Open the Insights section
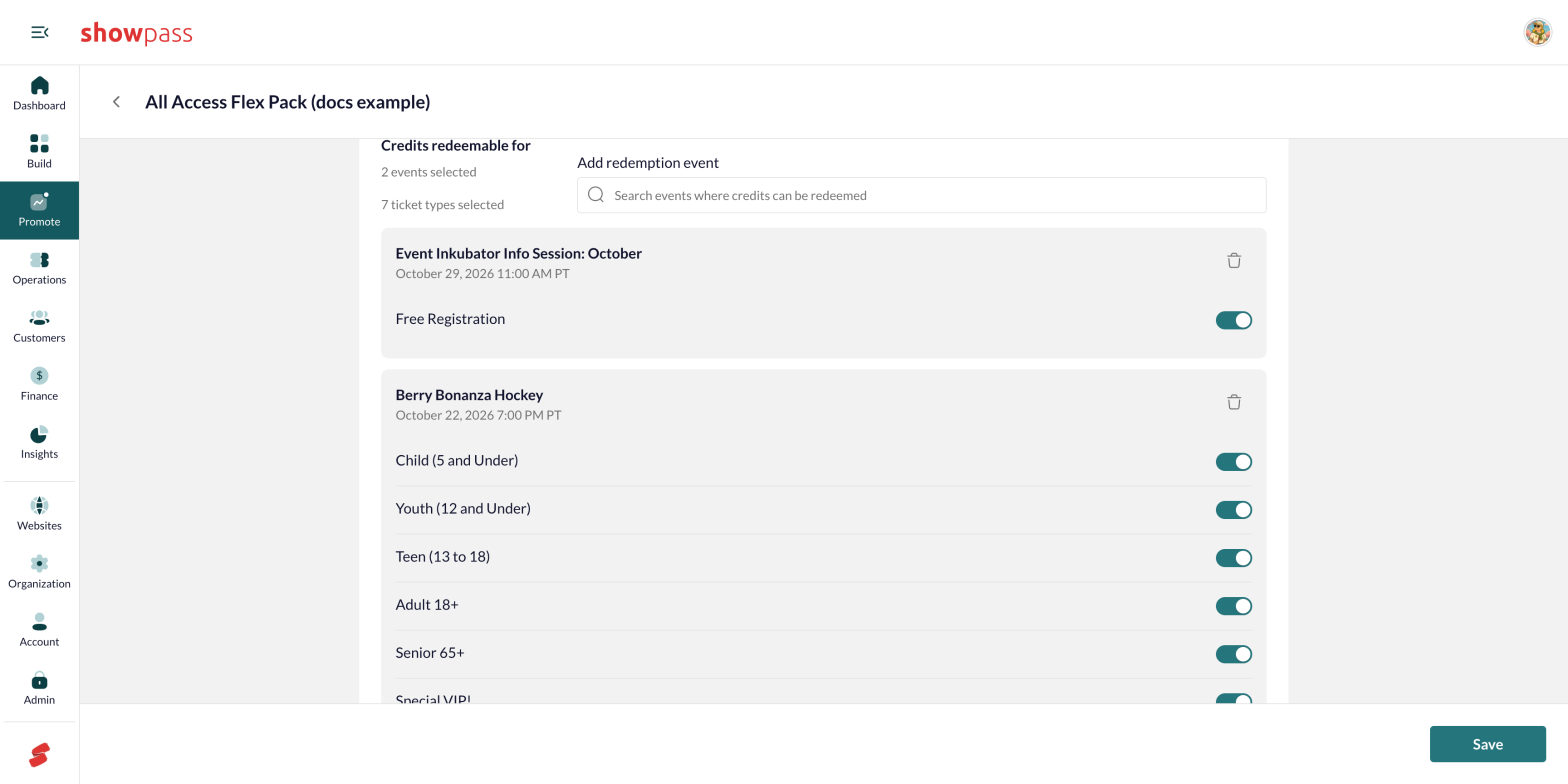The width and height of the screenshot is (1568, 784). pos(39,442)
